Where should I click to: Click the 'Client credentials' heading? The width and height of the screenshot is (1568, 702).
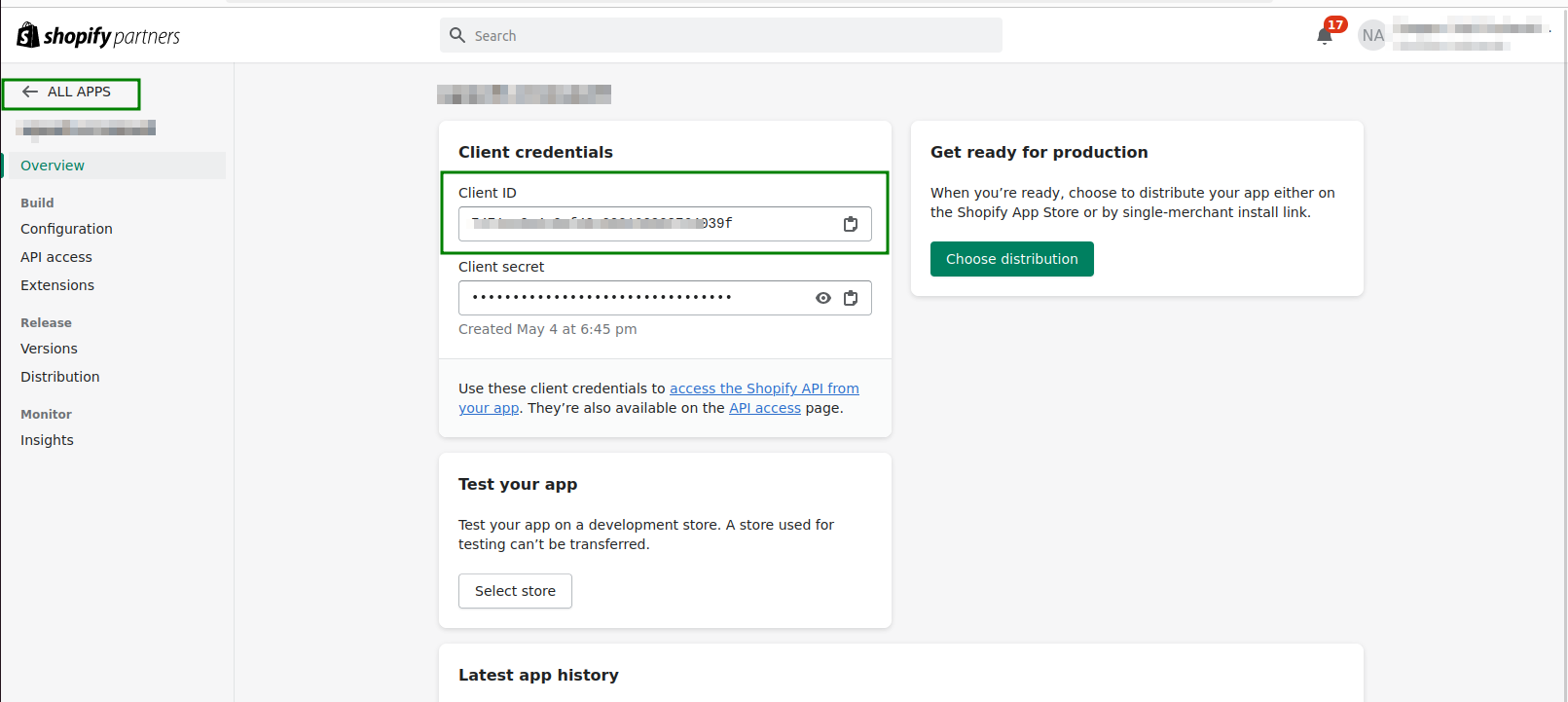coord(535,152)
